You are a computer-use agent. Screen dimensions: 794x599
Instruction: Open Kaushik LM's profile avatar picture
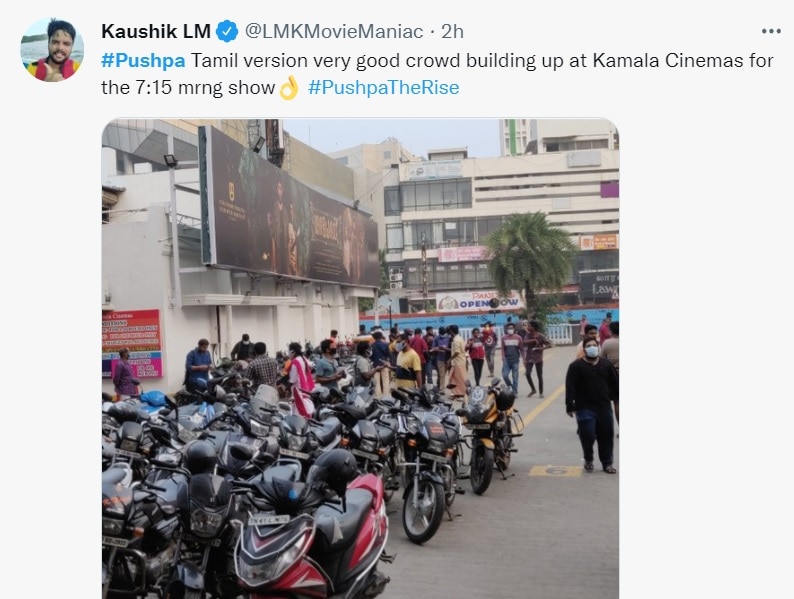tap(52, 50)
